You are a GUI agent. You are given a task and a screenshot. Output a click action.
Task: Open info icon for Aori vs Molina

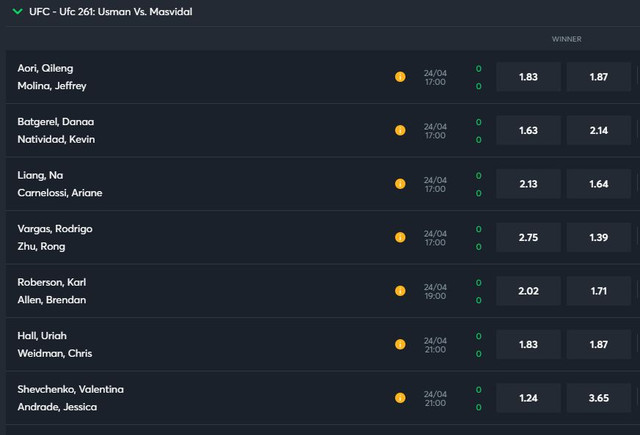pyautogui.click(x=400, y=77)
